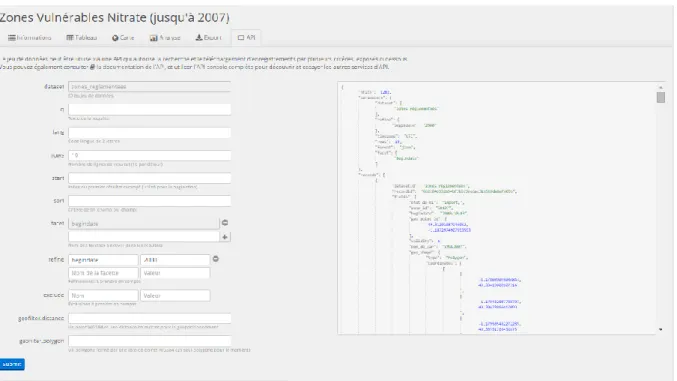Click the scroll-down arrow of the JSON panel
This screenshot has width=677, height=381.
click(x=661, y=330)
